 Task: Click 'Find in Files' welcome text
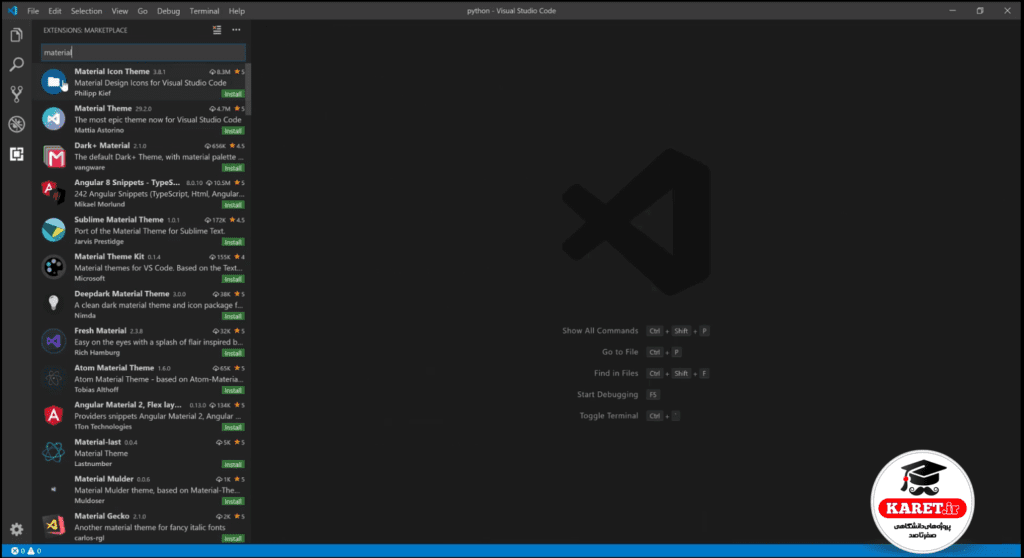point(616,373)
